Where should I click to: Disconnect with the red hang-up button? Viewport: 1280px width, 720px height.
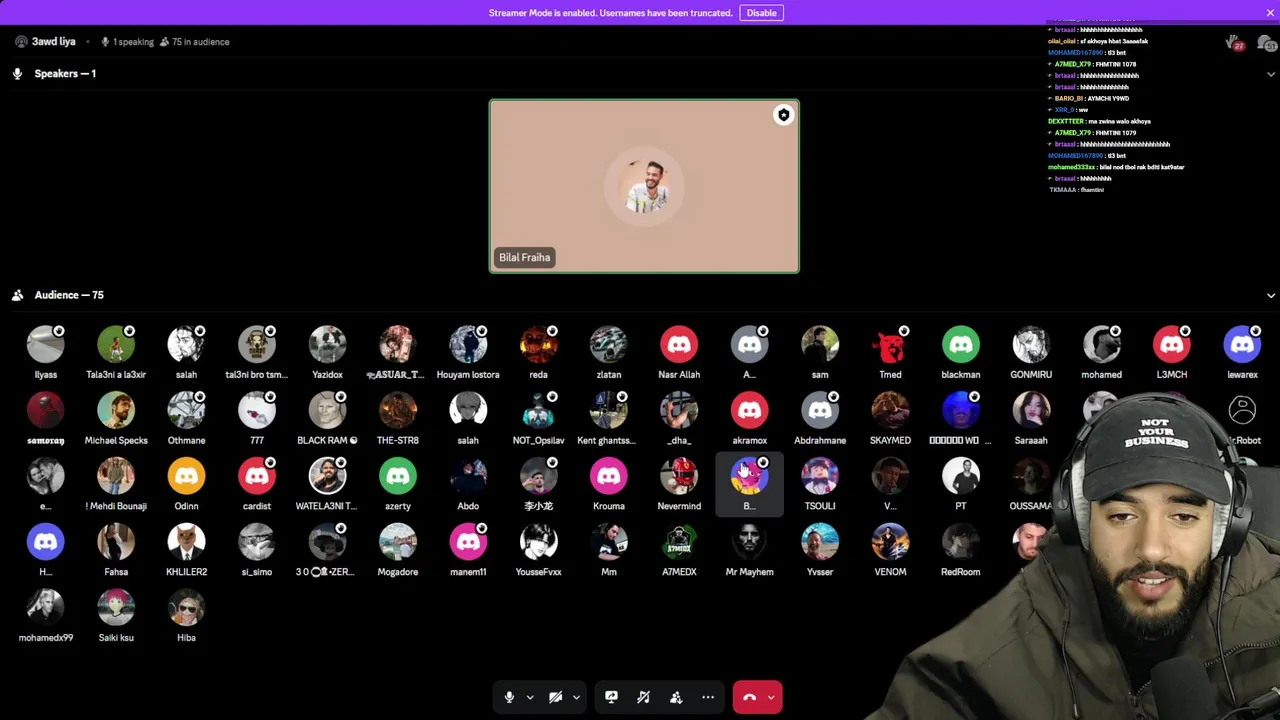749,697
